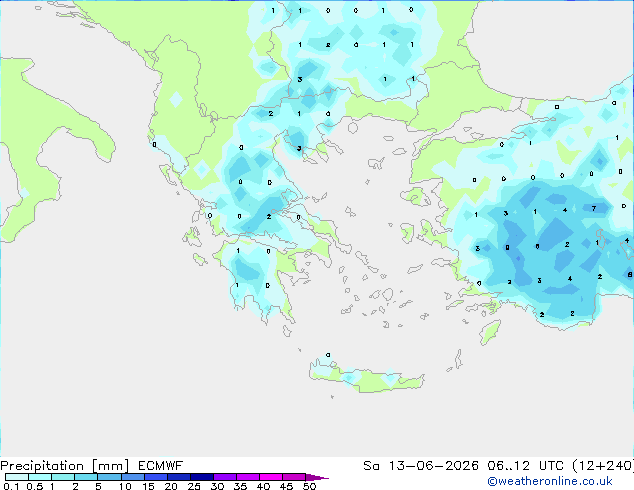Click the 20–25 mm dark blue swatch
This screenshot has height=490, width=634.
(x=179, y=477)
